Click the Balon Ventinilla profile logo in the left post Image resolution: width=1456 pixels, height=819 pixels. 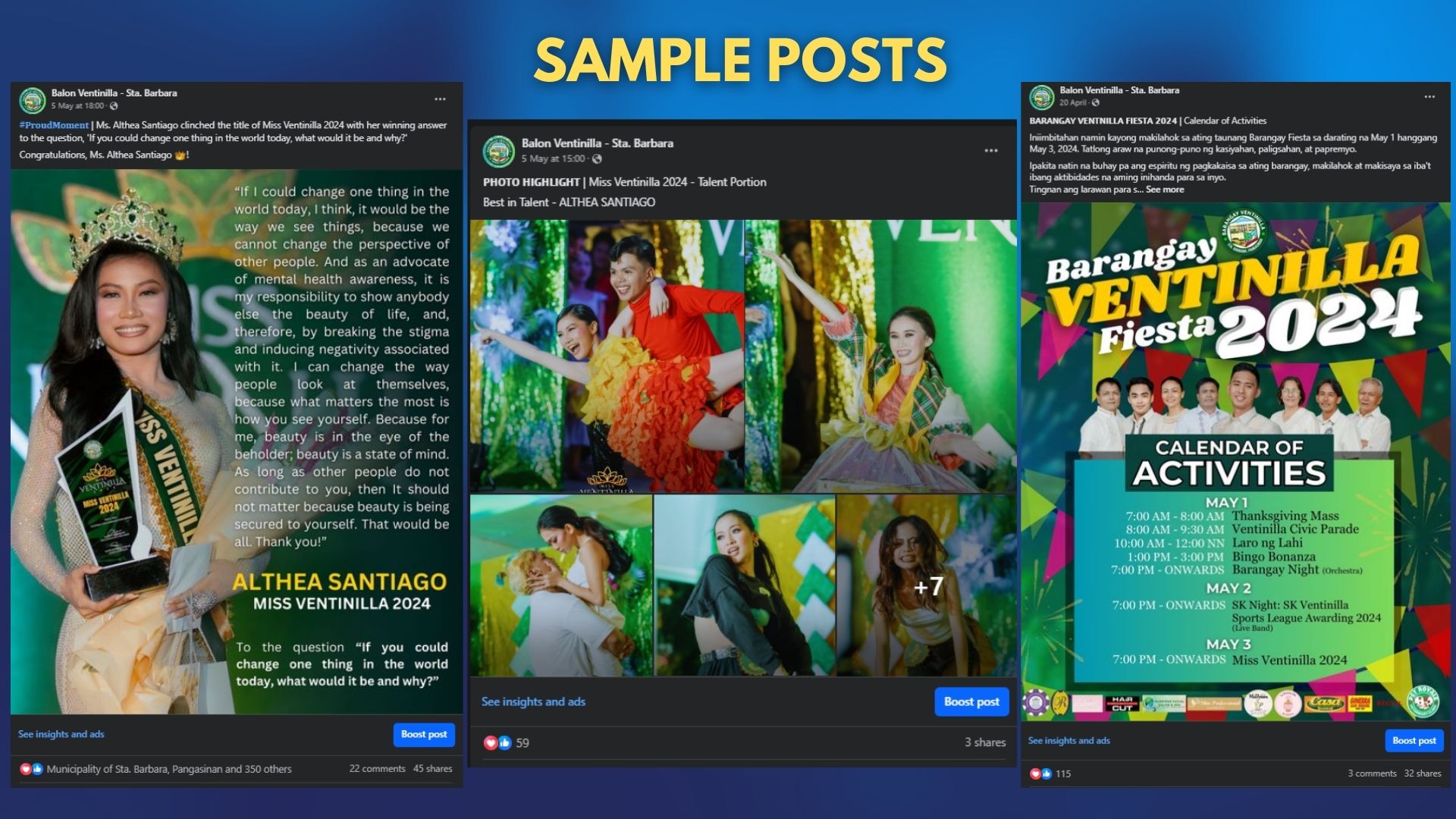tap(33, 99)
